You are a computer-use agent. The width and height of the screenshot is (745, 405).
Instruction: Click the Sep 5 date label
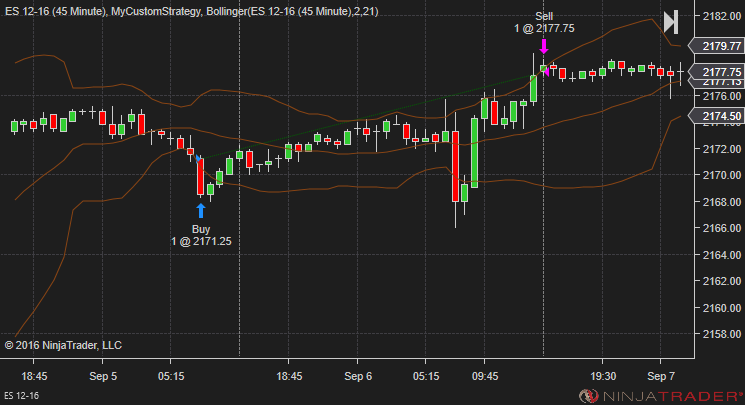[x=103, y=376]
